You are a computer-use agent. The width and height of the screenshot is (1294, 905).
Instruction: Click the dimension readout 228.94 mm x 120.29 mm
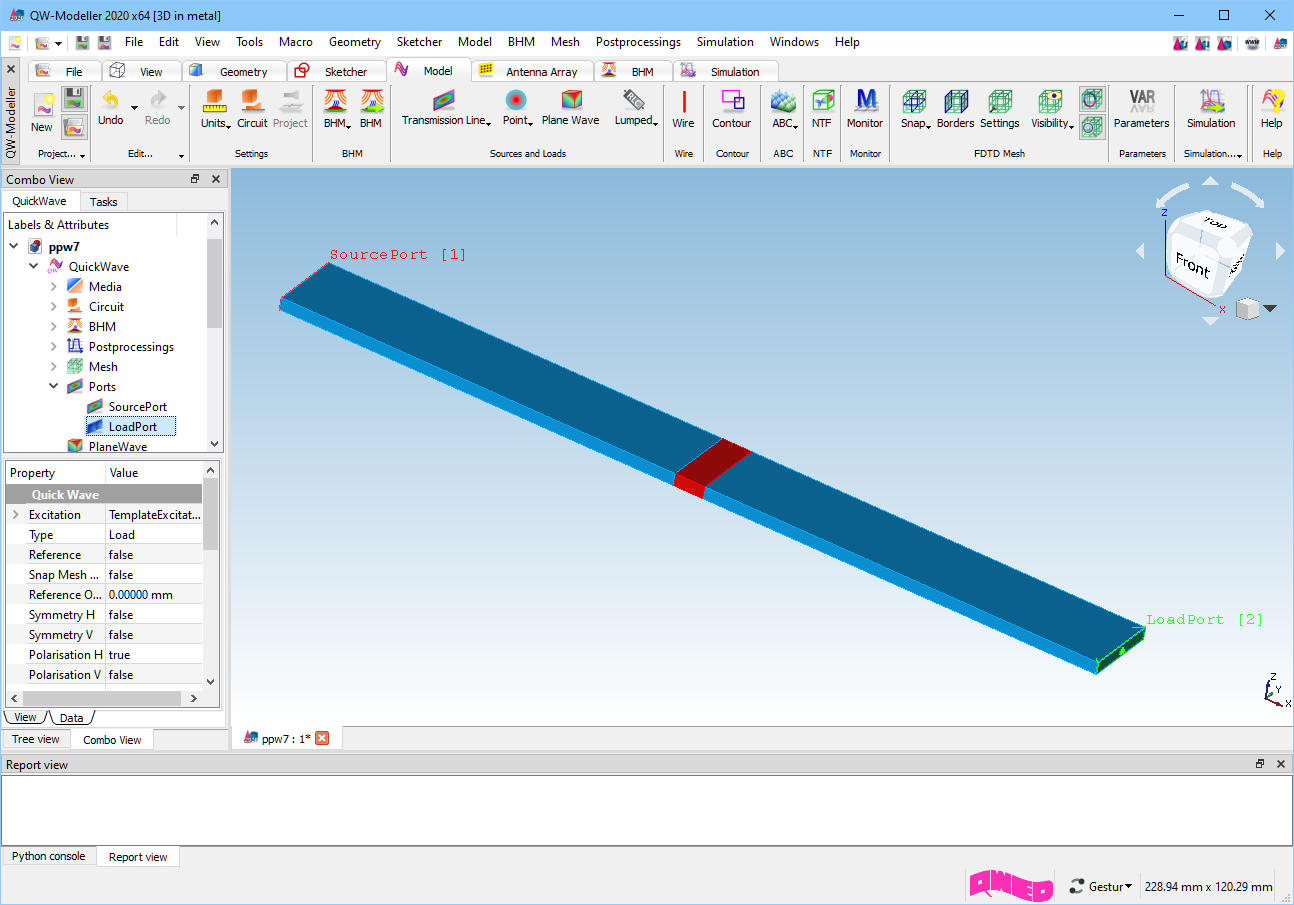1208,887
